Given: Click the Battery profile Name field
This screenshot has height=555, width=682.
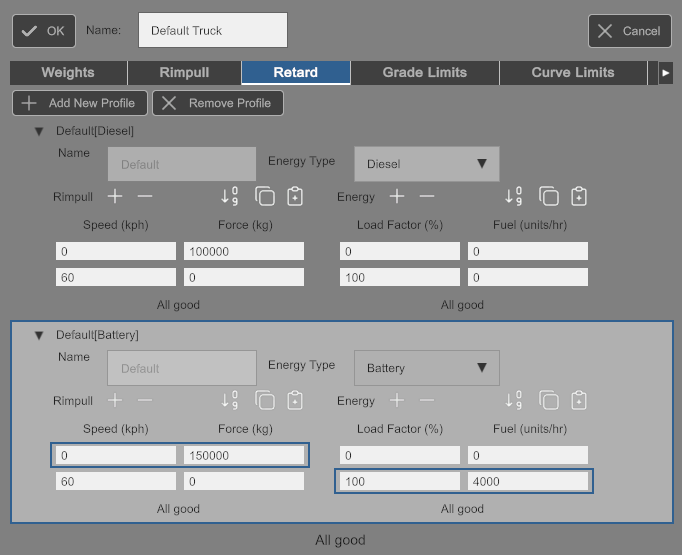Looking at the screenshot, I should click(182, 368).
